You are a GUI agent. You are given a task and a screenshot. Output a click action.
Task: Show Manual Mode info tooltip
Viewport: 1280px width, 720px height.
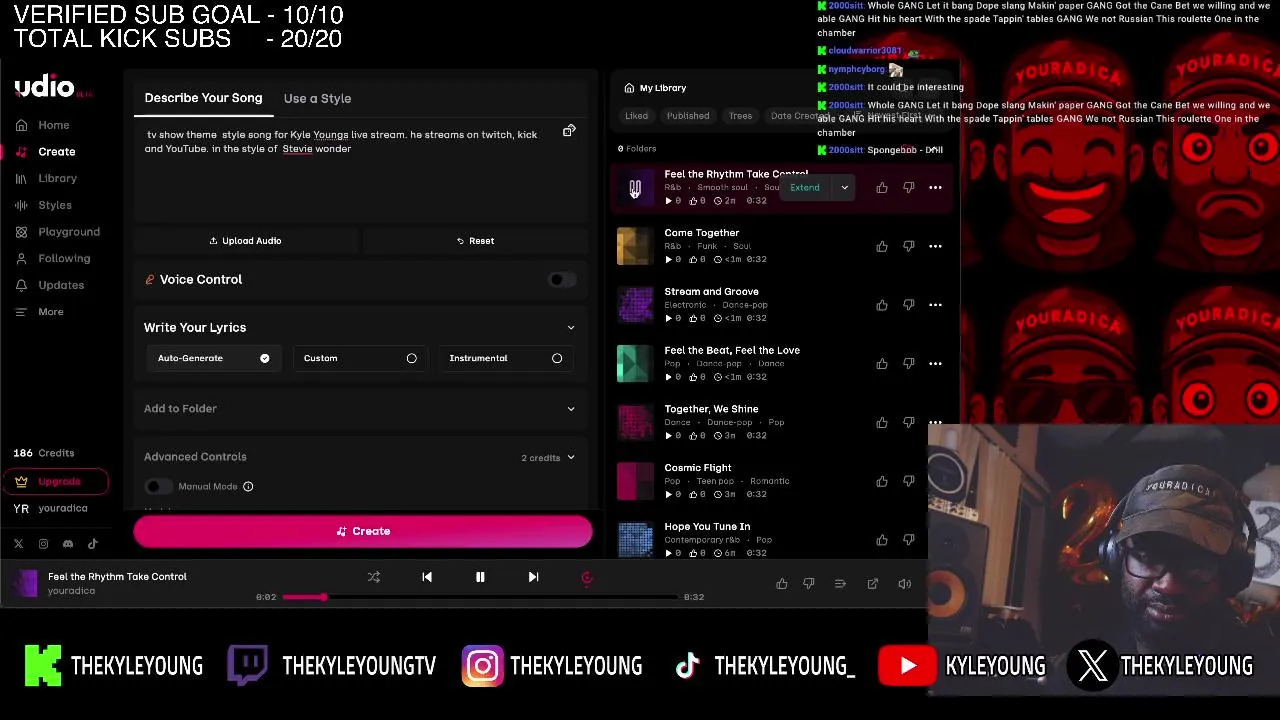click(248, 487)
